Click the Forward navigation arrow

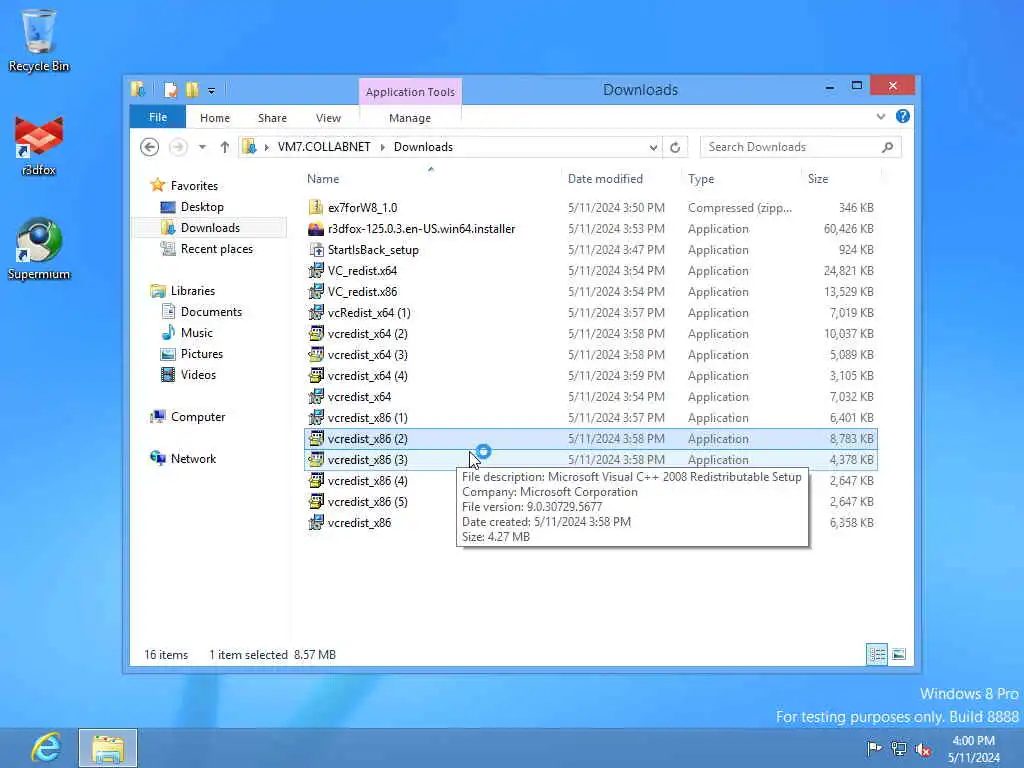[178, 147]
